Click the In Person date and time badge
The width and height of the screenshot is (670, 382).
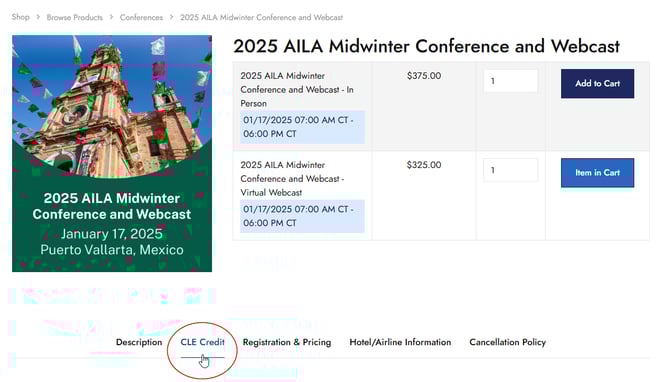(x=302, y=127)
